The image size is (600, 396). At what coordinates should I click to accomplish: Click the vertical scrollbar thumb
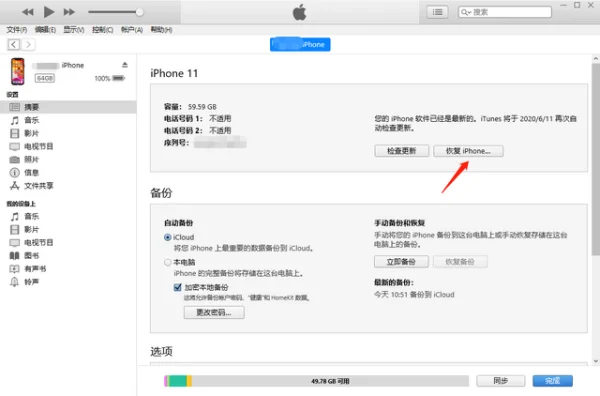pos(595,159)
